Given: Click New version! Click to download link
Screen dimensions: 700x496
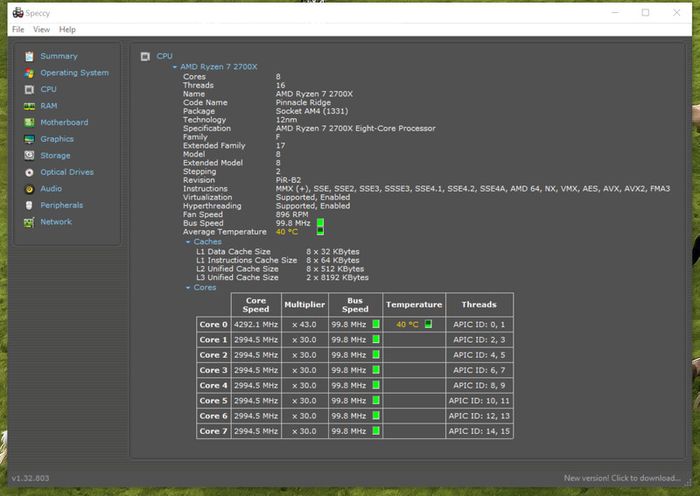Looking at the screenshot, I should 622,478.
